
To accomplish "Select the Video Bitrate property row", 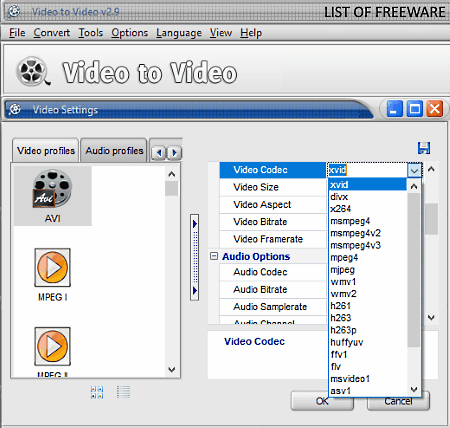I will 273,222.
